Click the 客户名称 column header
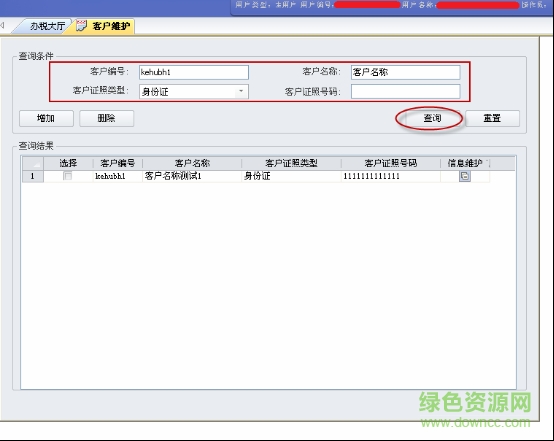554x441 pixels. [x=192, y=163]
